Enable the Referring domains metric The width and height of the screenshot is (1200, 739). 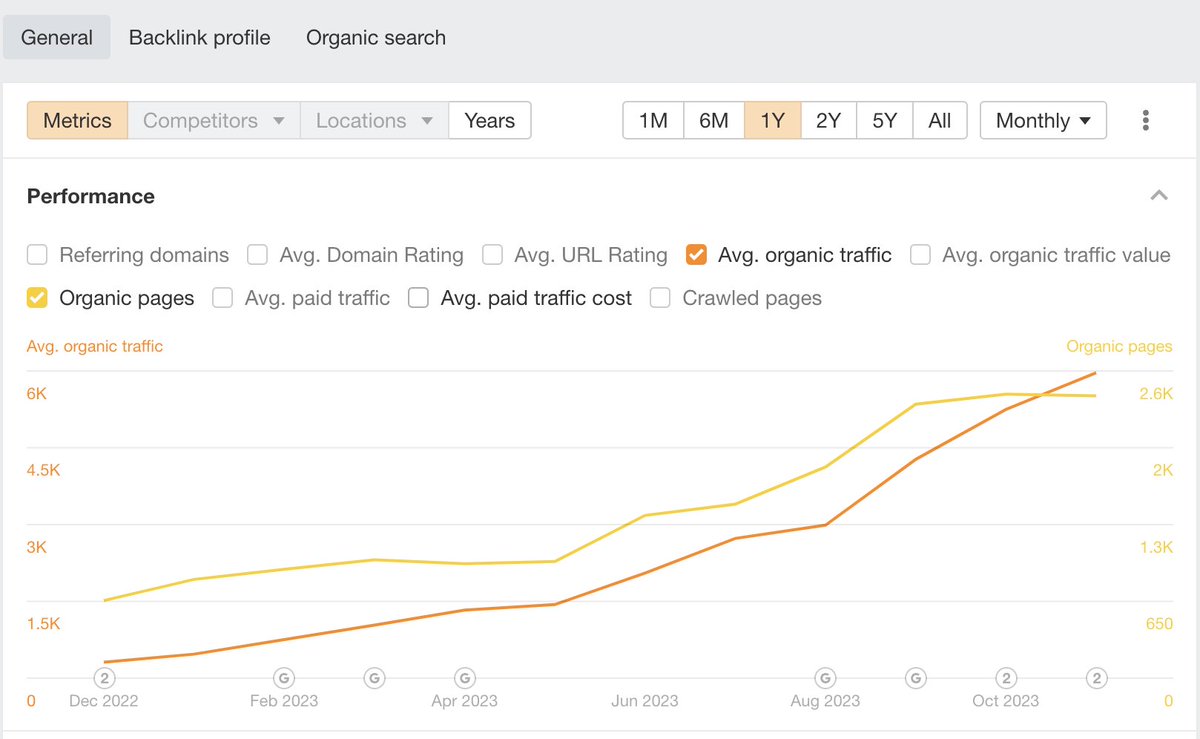(x=37, y=255)
